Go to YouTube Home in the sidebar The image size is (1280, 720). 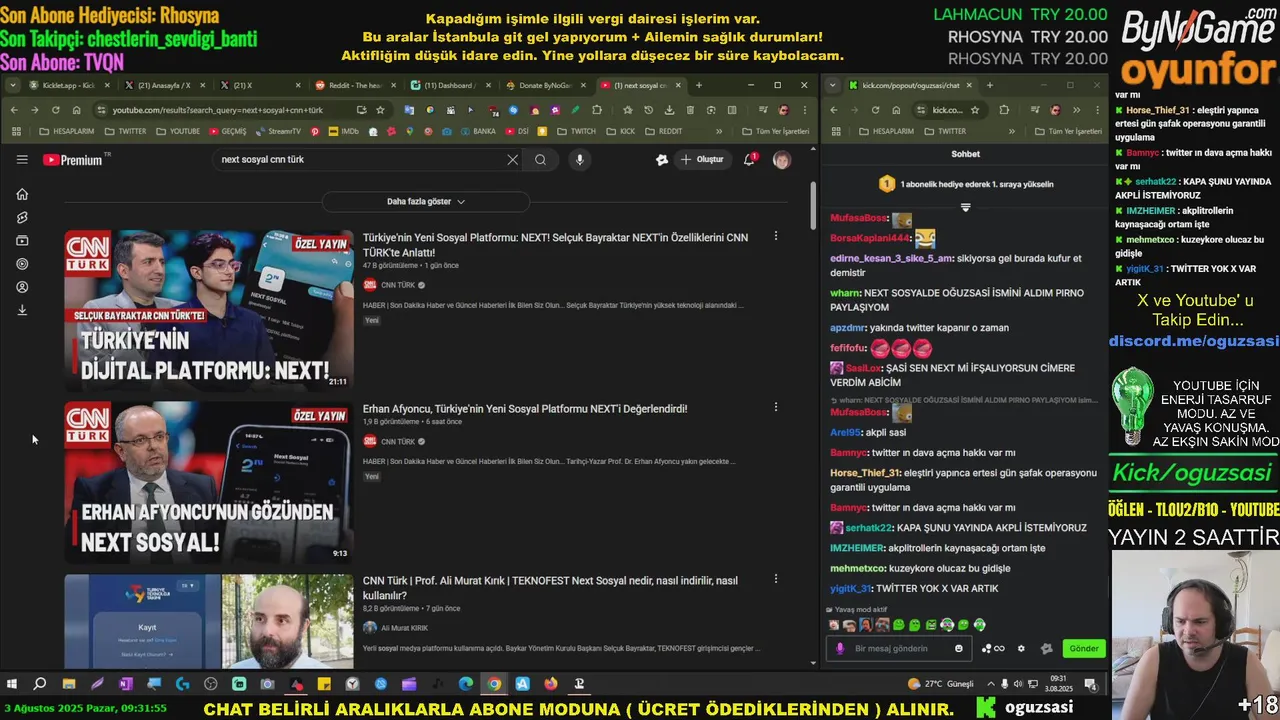[22, 194]
